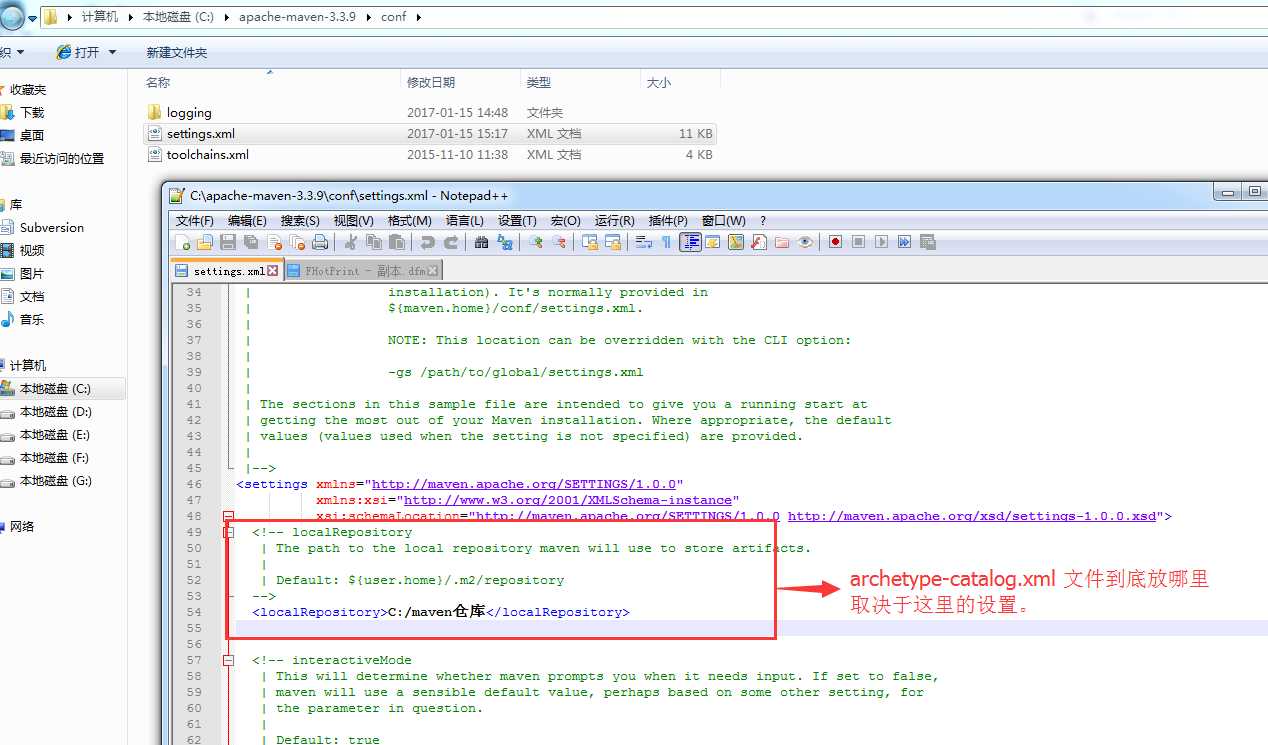Click the Cut scissors toolbar icon
Screen dimensions: 1268x745
point(351,242)
